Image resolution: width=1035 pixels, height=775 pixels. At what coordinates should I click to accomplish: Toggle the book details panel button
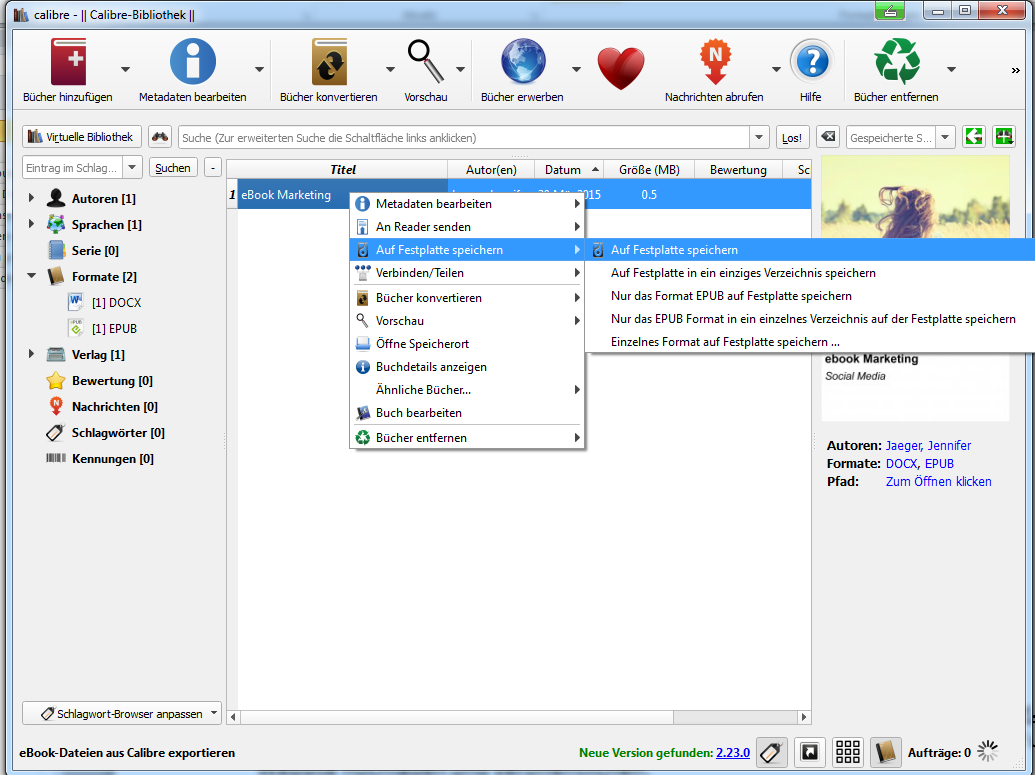point(886,752)
